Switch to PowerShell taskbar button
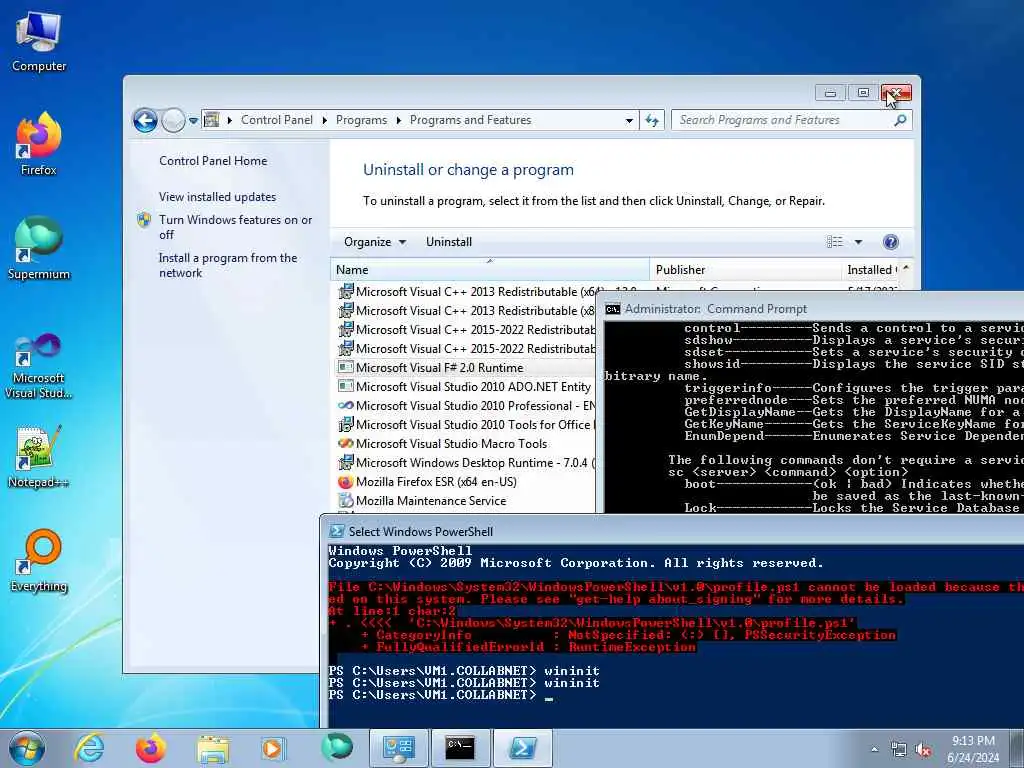The image size is (1024, 768). pyautogui.click(x=523, y=748)
